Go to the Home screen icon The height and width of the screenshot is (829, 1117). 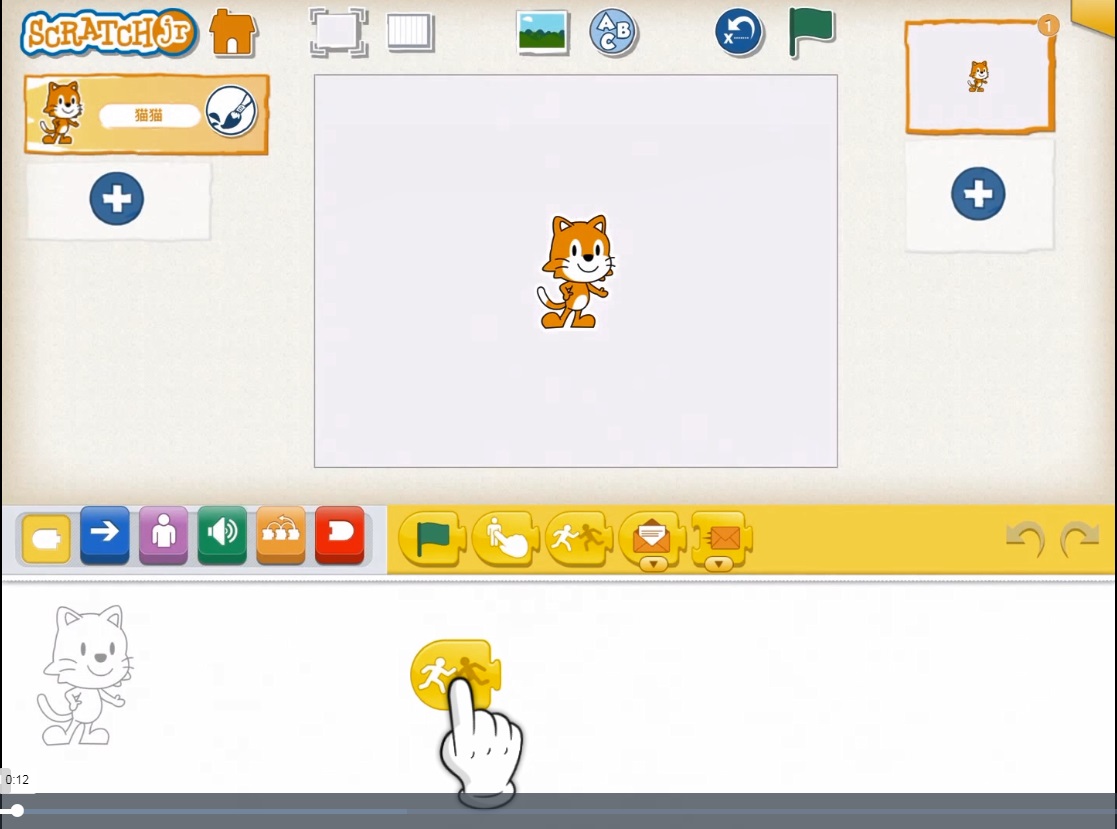click(x=232, y=33)
